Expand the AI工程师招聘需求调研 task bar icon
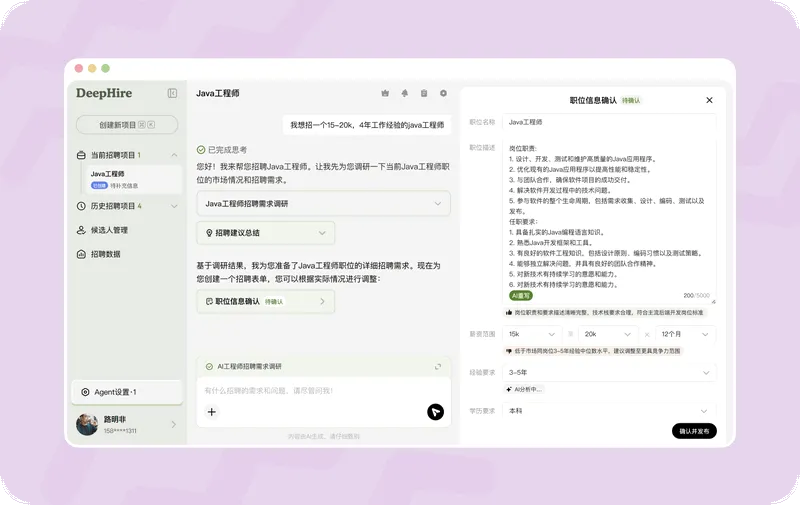 click(438, 367)
